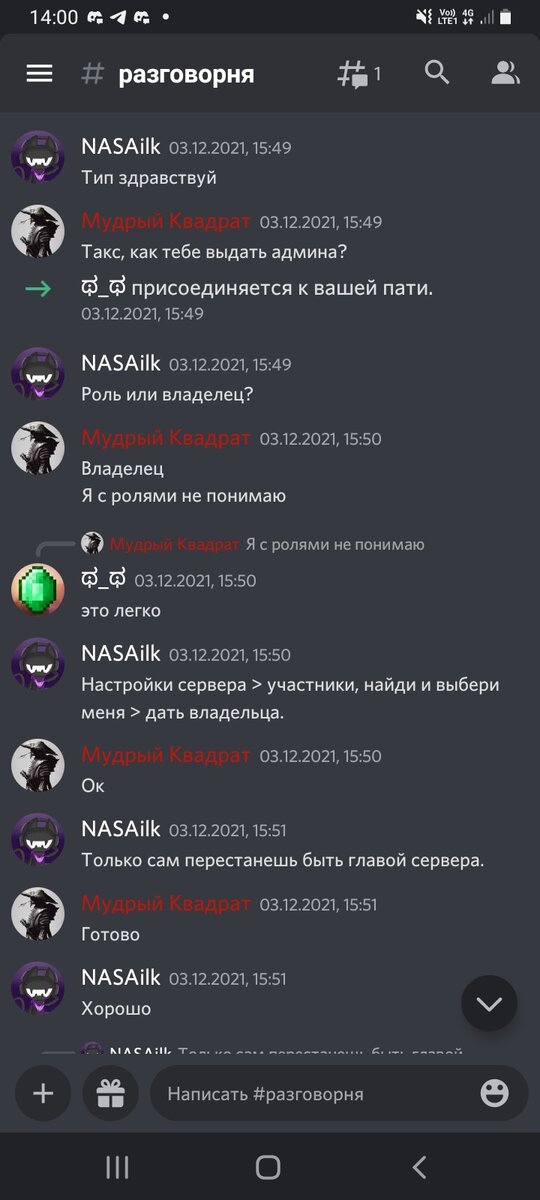The image size is (540, 1200).
Task: Jump to latest messages arrow
Action: coord(489,1003)
